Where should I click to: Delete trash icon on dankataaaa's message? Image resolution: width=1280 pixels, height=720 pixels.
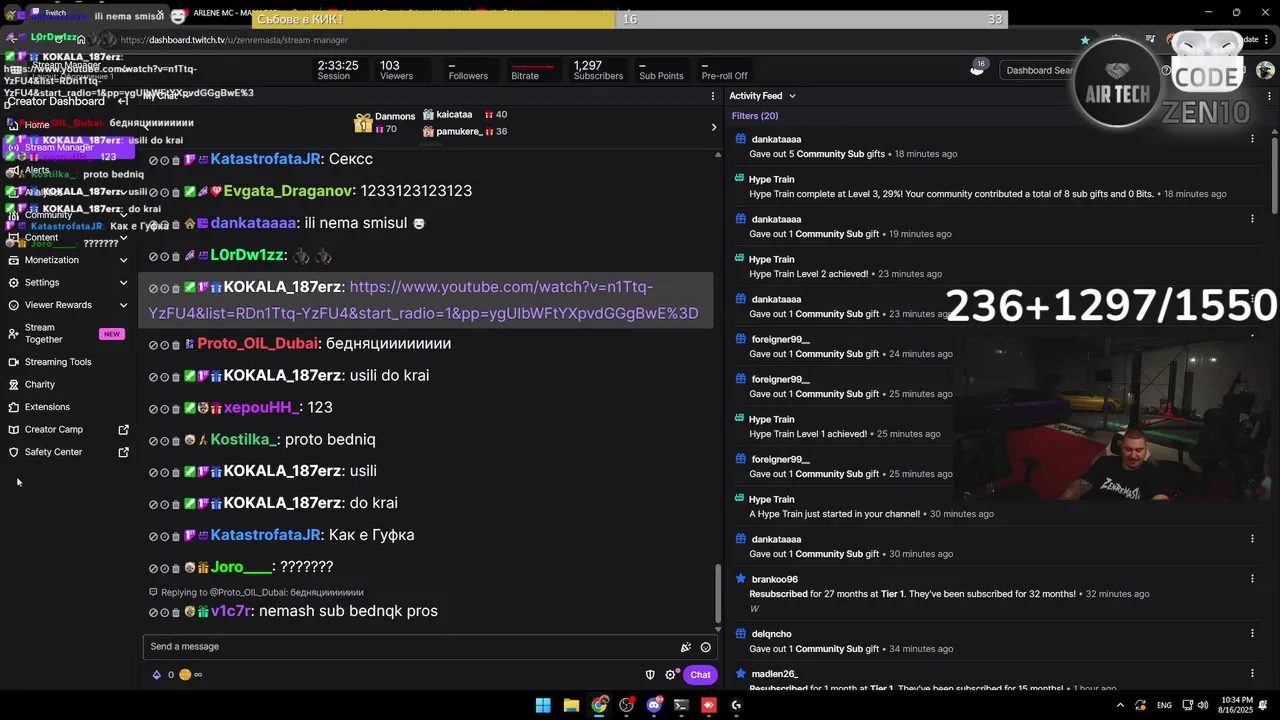176,224
